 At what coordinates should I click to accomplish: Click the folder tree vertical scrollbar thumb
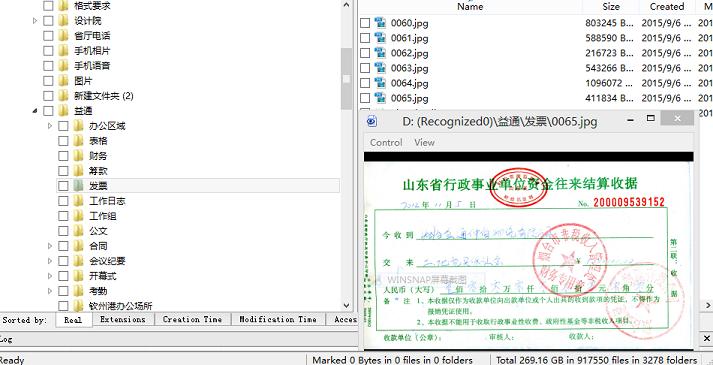point(346,79)
